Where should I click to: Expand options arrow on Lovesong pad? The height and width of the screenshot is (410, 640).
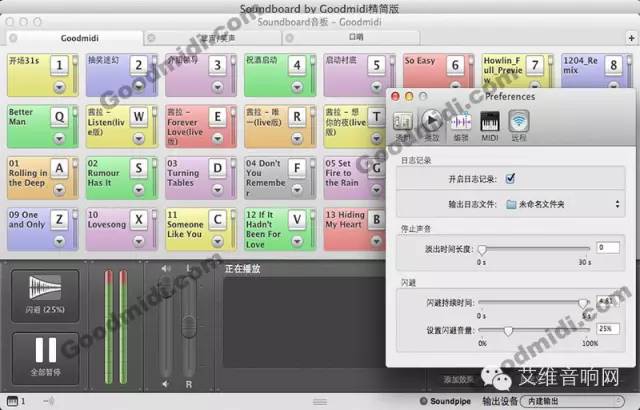point(139,242)
